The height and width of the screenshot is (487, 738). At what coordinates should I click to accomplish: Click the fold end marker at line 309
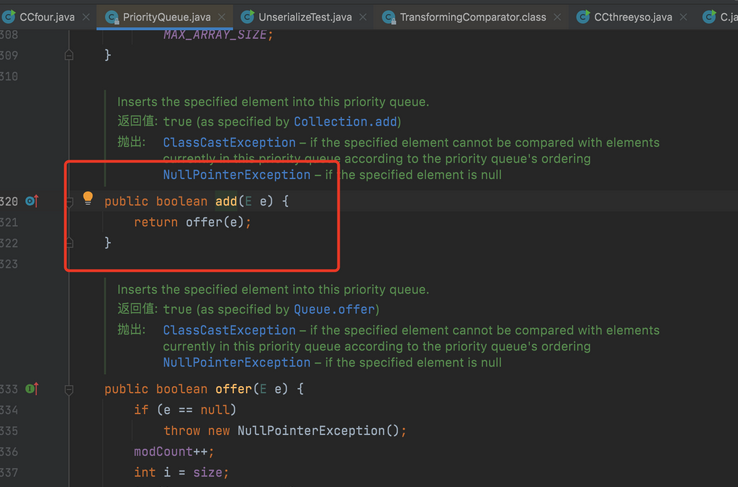coord(69,56)
